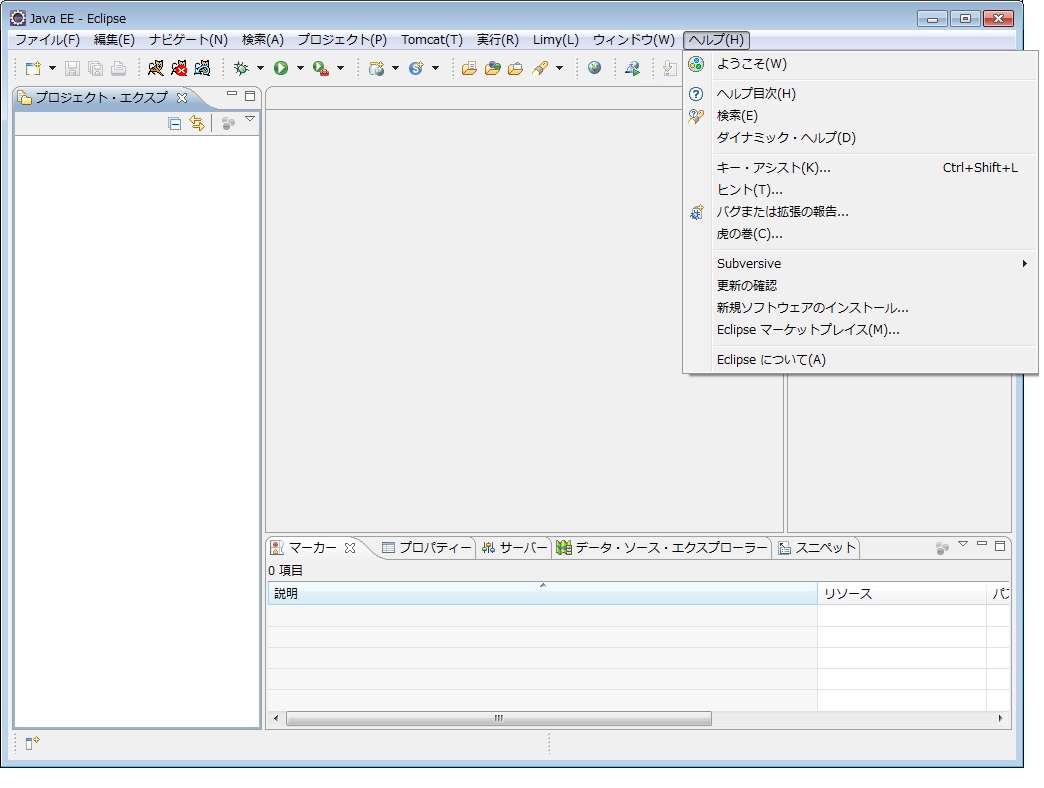The image size is (1044, 788).
Task: Switch to the スニペット tab
Action: [x=816, y=548]
